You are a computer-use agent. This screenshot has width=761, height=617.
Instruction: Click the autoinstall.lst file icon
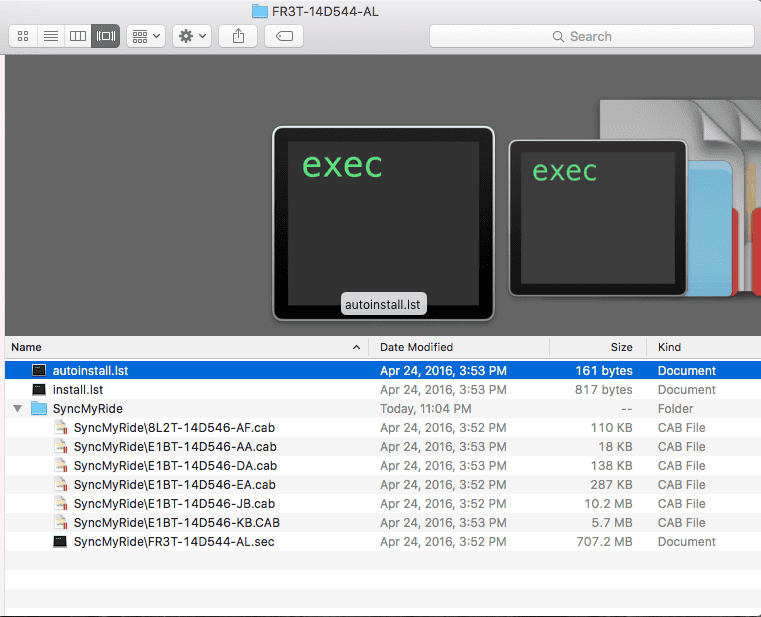[x=39, y=370]
